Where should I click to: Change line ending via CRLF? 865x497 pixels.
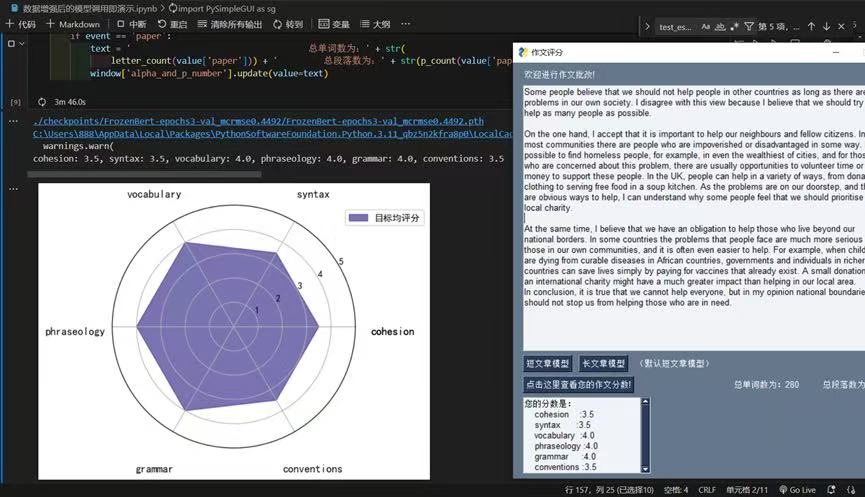point(707,490)
